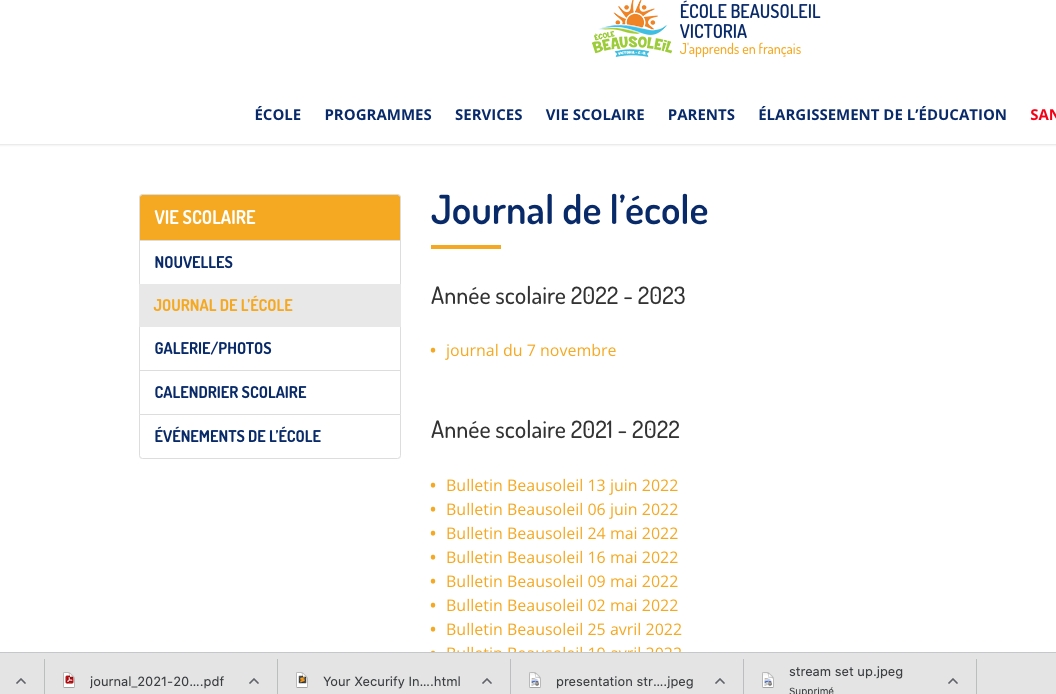Open the ÉCOLE navigation menu
This screenshot has height=694, width=1056.
point(277,115)
